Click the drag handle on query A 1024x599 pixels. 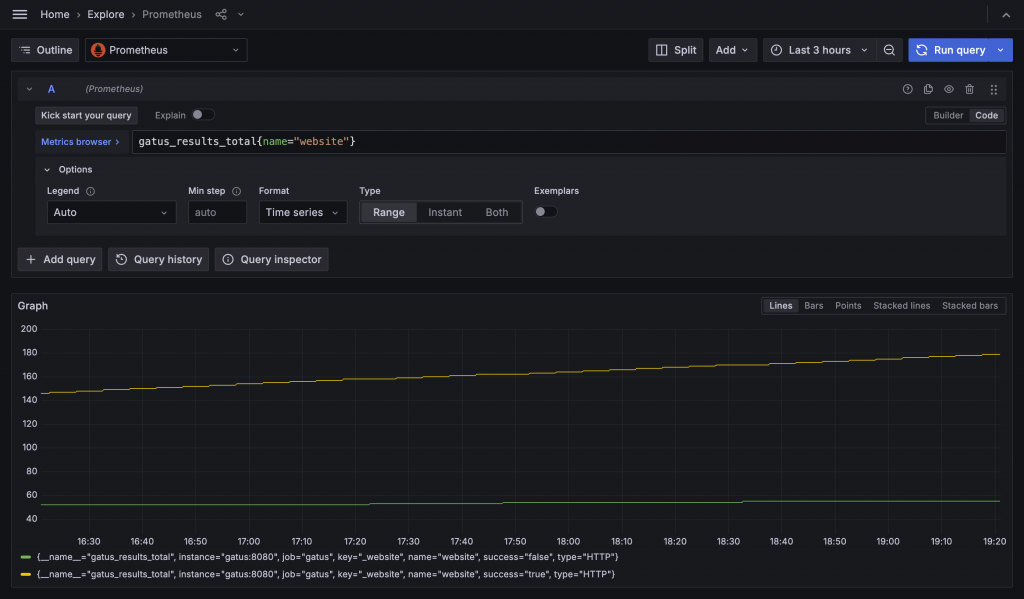[x=993, y=89]
